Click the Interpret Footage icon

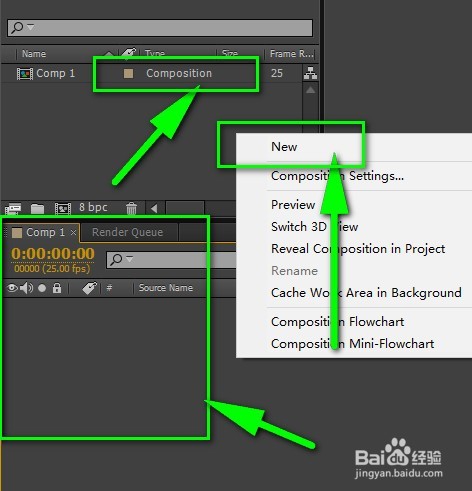[13, 209]
